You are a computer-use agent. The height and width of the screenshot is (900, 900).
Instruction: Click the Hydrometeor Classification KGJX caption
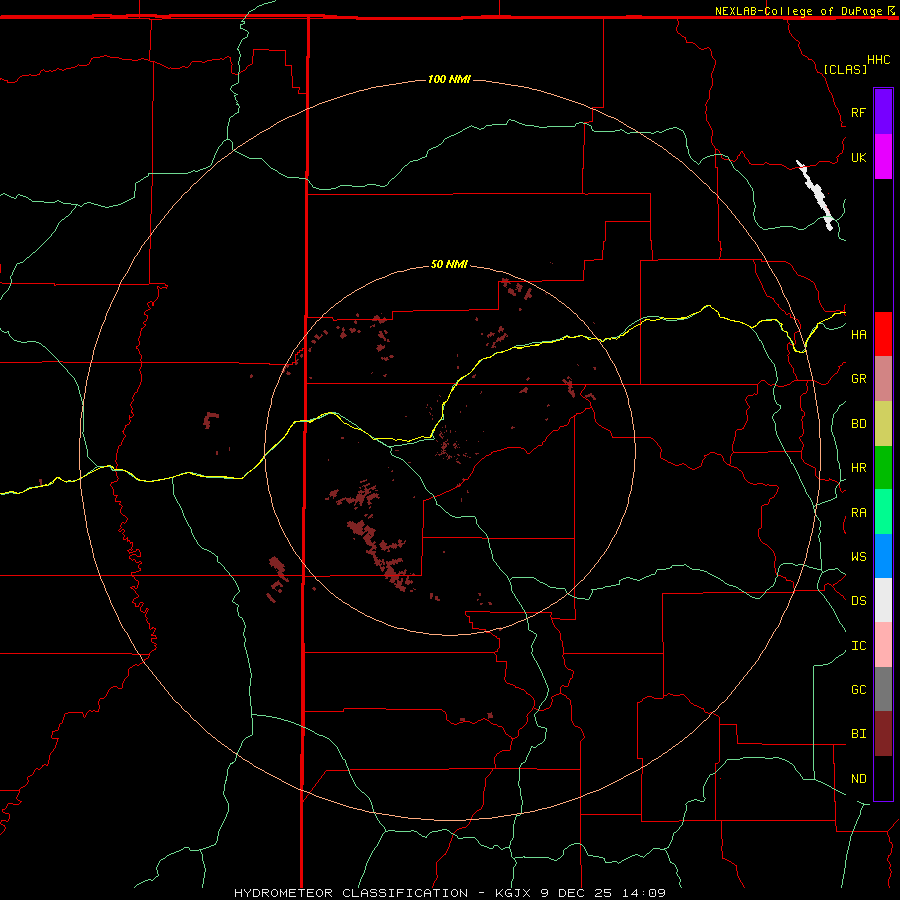point(449,893)
